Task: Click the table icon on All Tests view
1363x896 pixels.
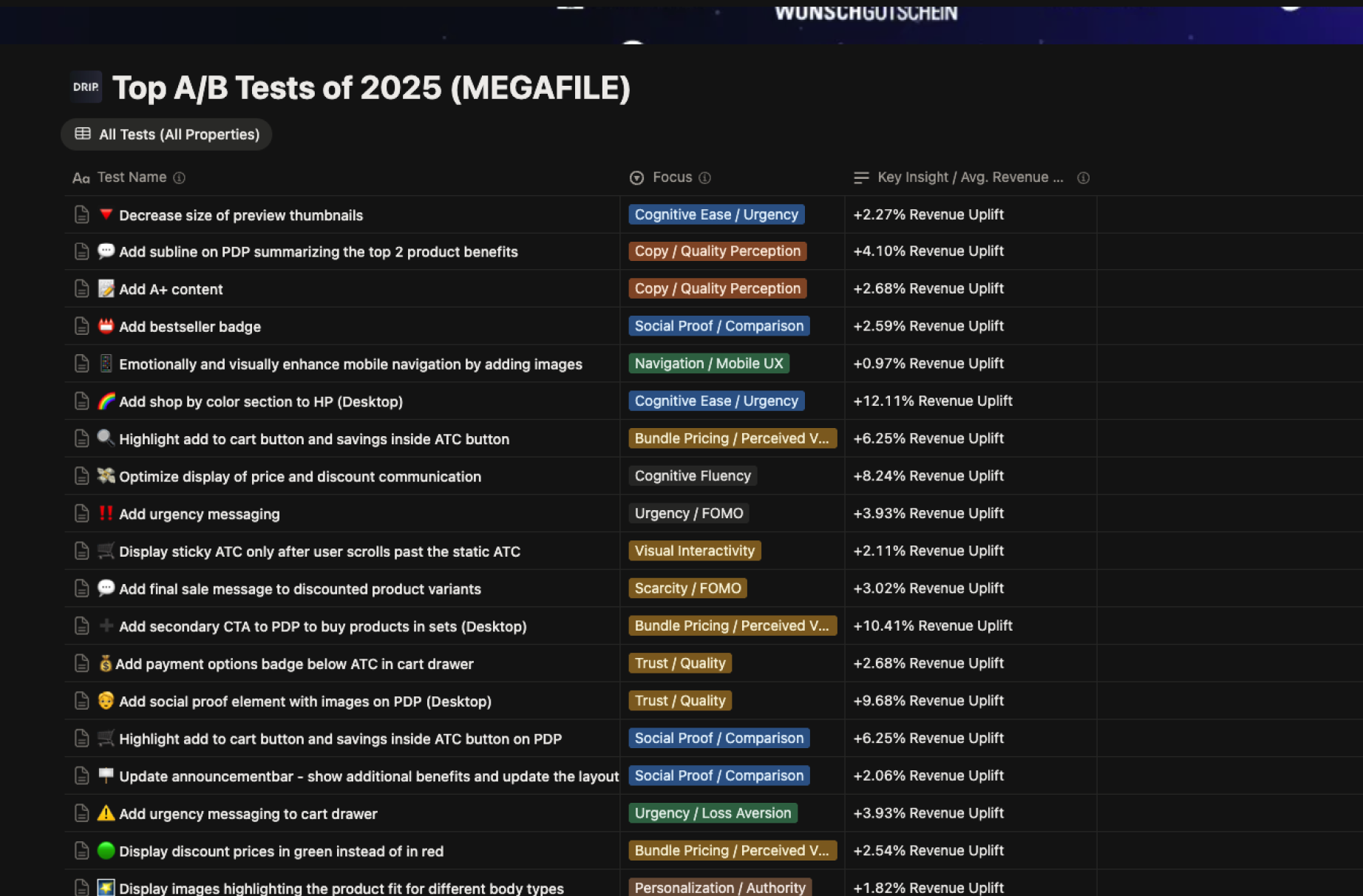Action: click(x=82, y=134)
